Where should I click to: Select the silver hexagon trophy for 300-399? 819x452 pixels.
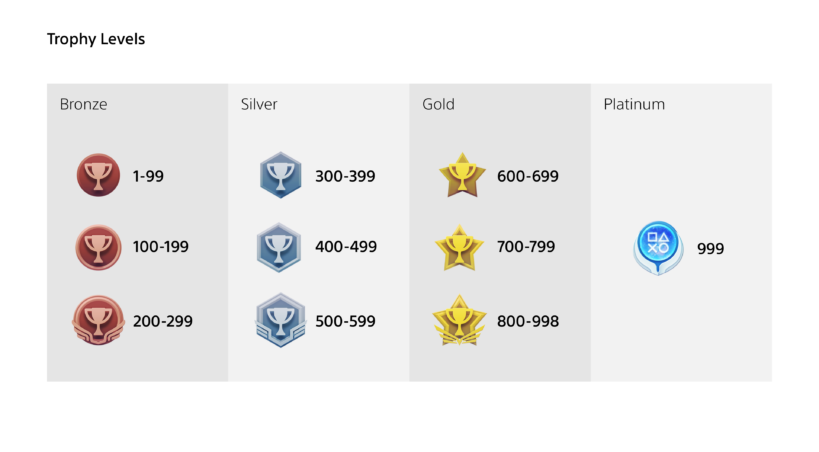point(280,176)
